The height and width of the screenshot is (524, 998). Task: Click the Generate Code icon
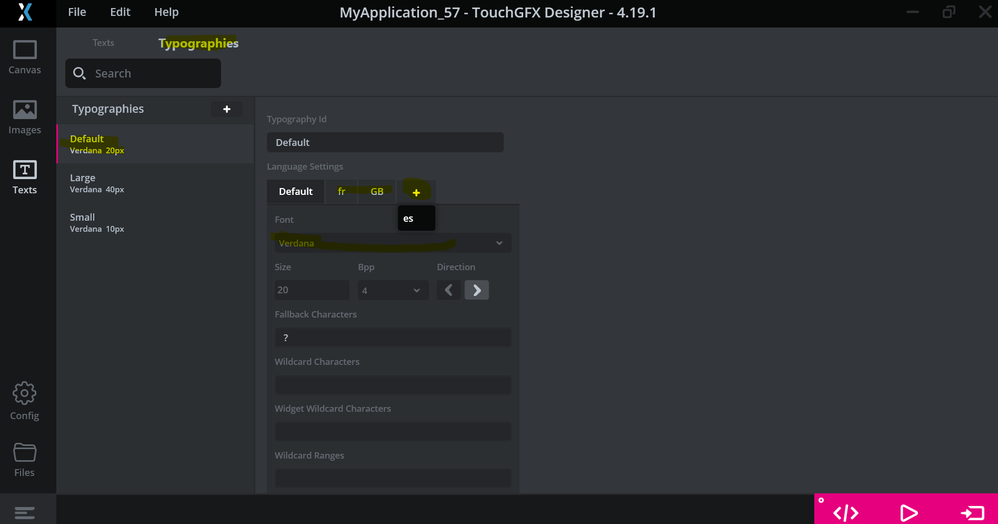click(x=845, y=513)
